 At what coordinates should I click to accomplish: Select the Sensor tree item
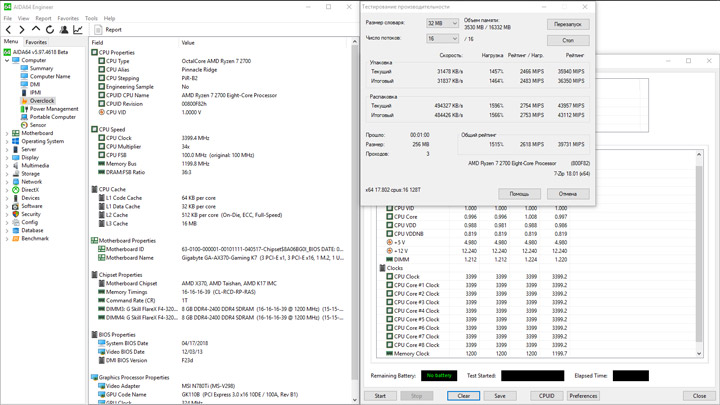(x=38, y=125)
